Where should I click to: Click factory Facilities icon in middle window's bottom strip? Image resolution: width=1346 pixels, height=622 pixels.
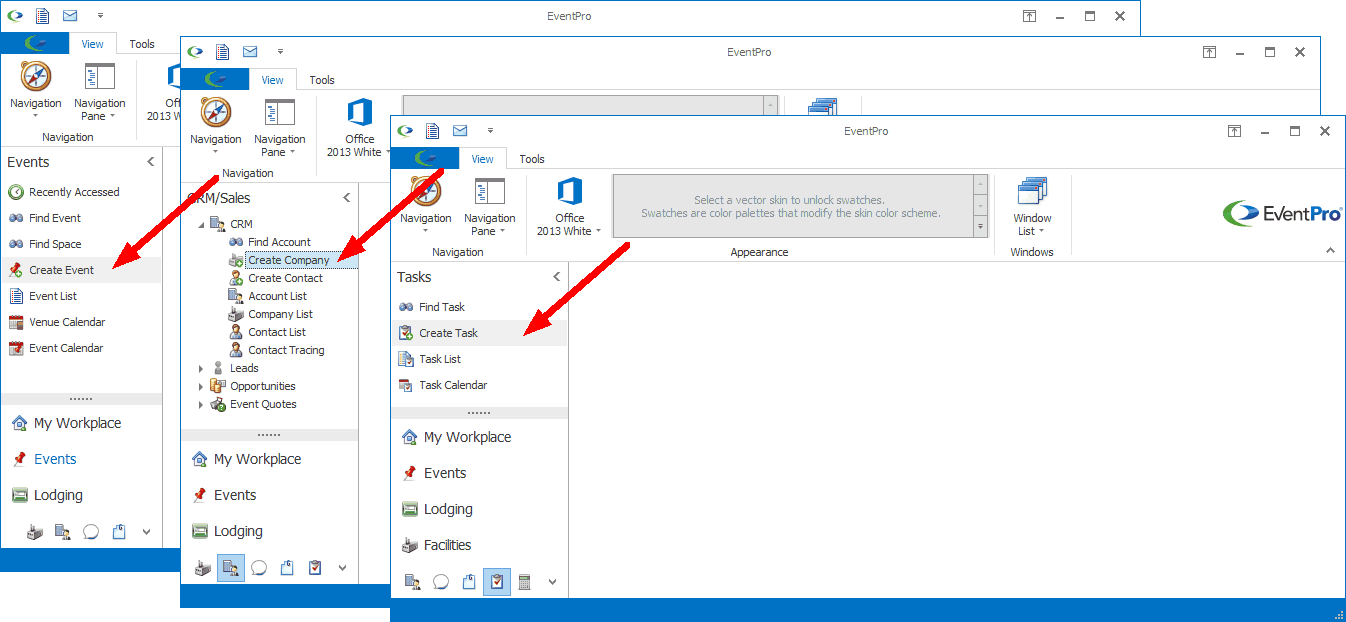point(202,568)
